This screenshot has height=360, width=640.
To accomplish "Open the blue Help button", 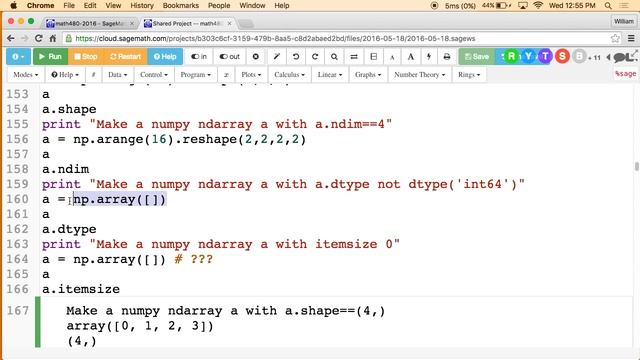I will pyautogui.click(x=165, y=57).
